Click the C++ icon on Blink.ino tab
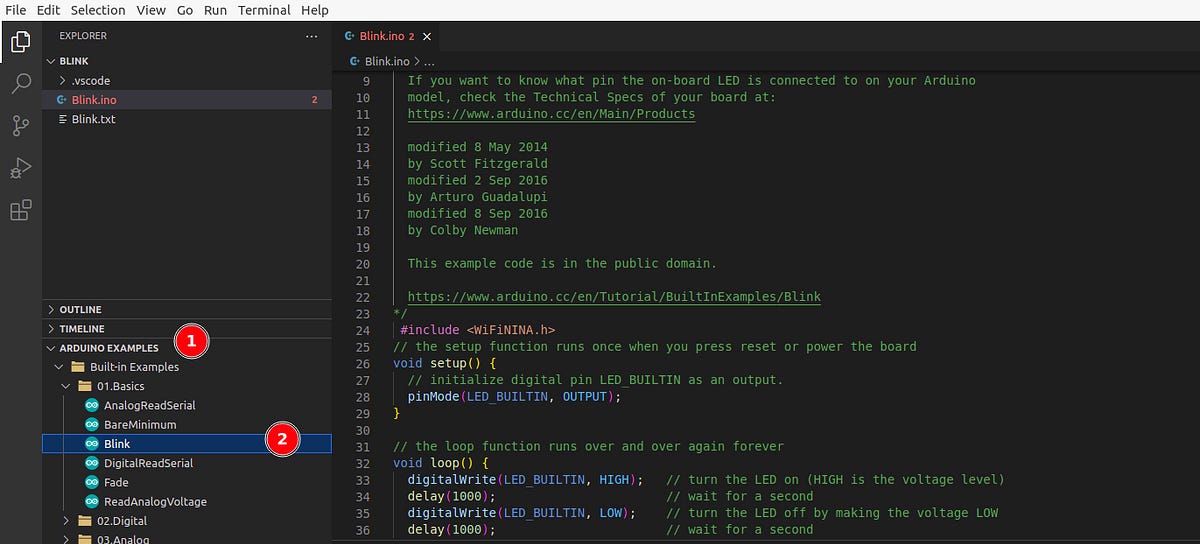The width and height of the screenshot is (1200, 544). point(349,36)
